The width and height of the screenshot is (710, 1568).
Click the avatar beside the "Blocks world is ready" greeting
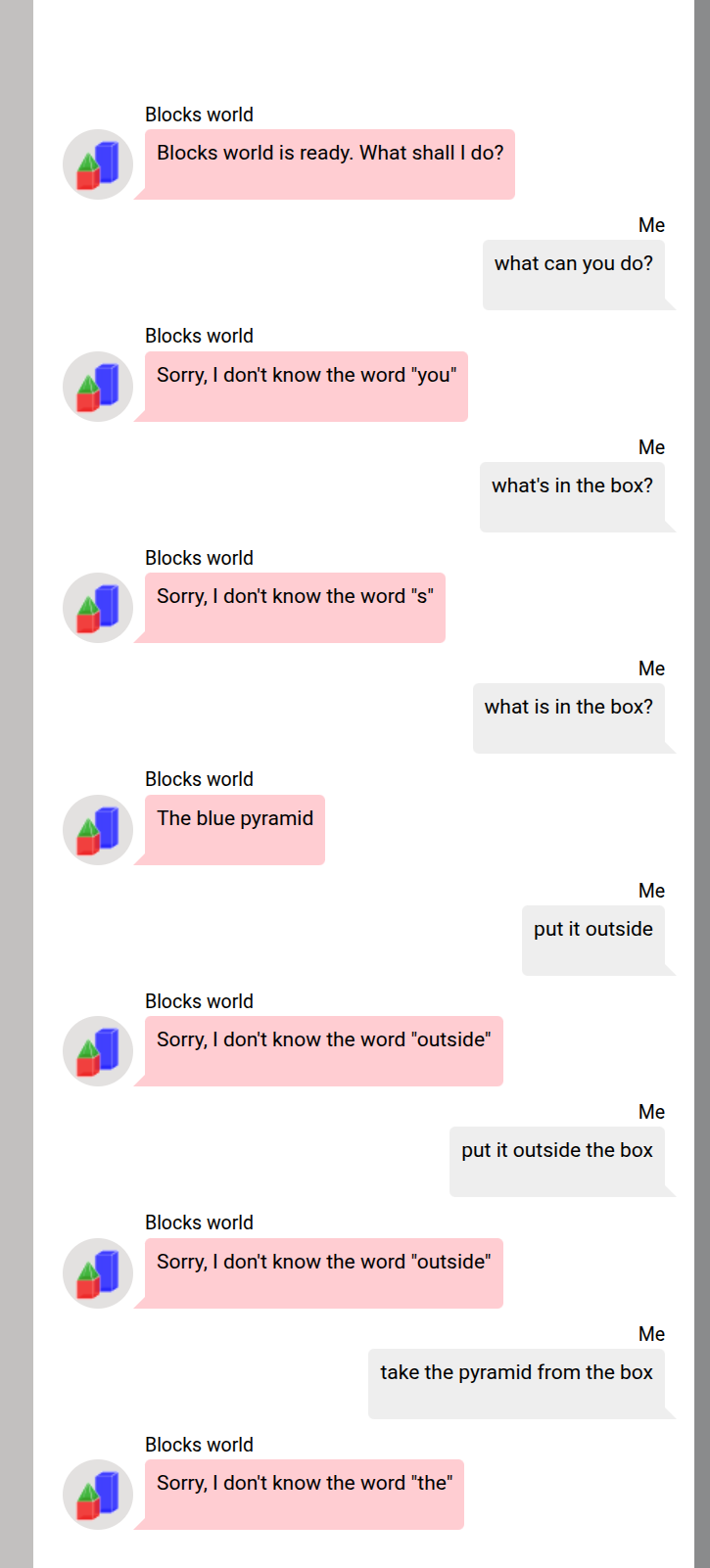click(98, 164)
